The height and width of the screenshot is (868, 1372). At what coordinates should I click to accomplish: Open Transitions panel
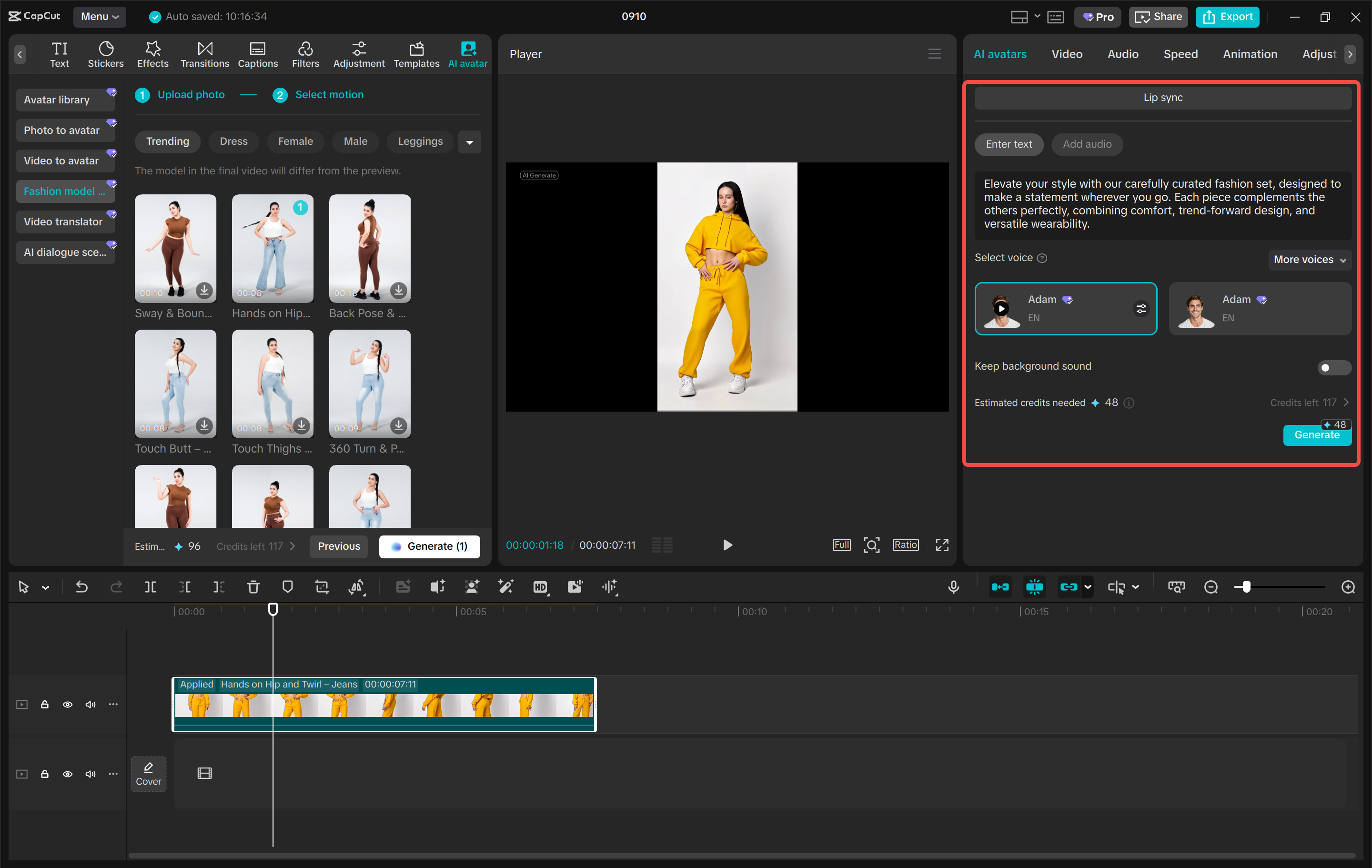[x=204, y=53]
